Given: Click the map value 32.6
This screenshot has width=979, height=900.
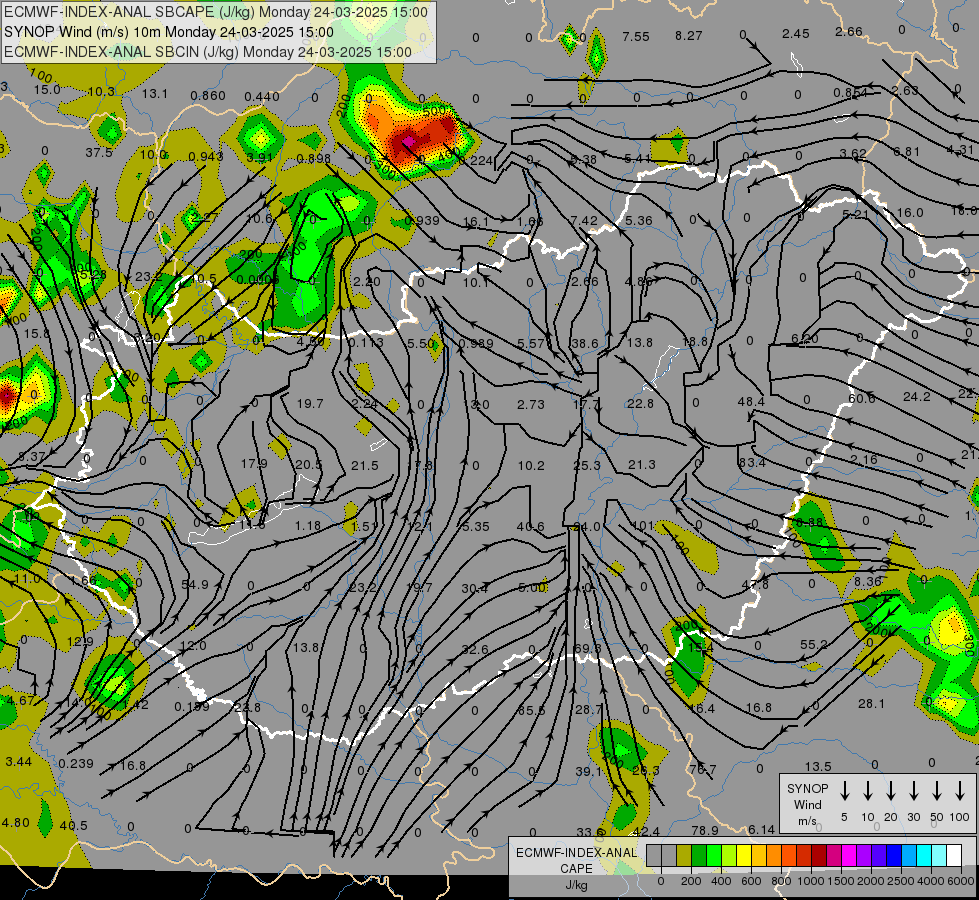Looking at the screenshot, I should tap(475, 650).
